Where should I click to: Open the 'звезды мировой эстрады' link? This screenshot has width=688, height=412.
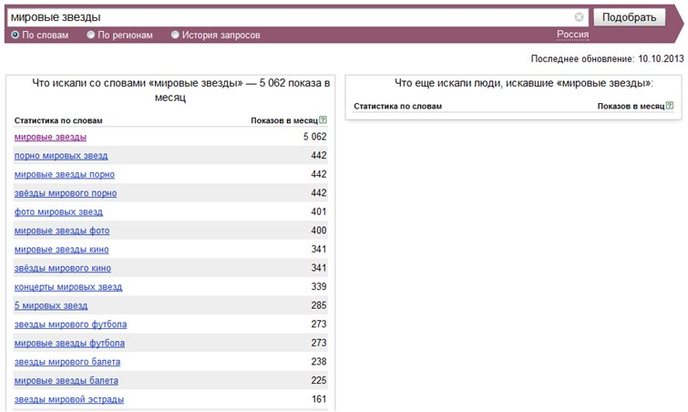[69, 400]
